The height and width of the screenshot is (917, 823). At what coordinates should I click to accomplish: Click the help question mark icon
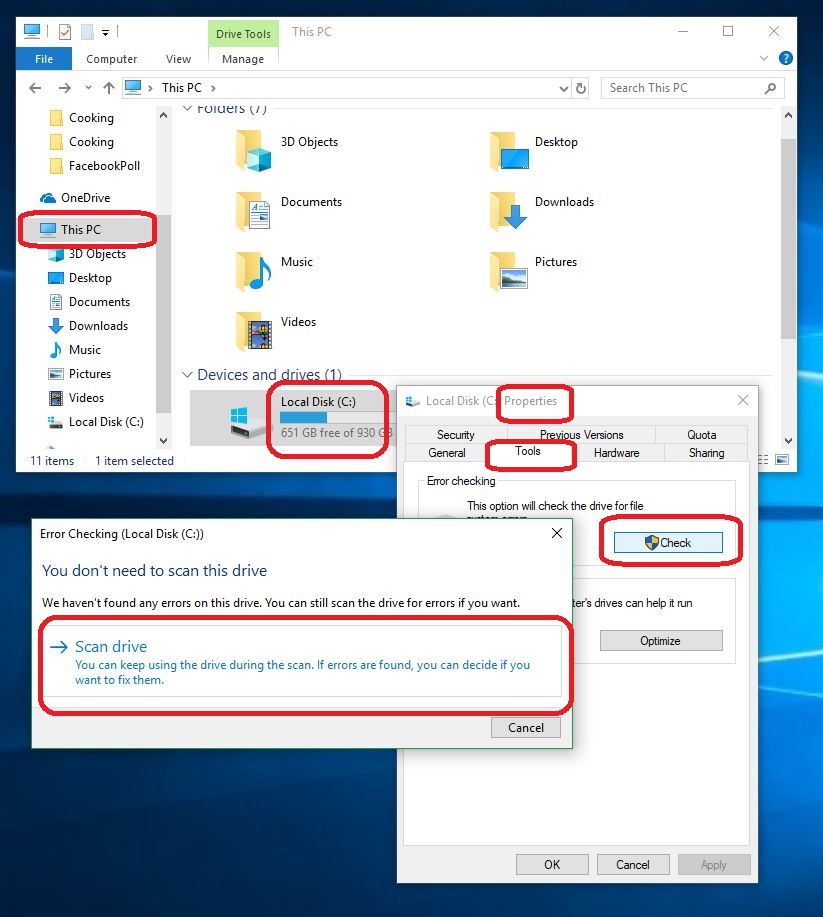[786, 59]
